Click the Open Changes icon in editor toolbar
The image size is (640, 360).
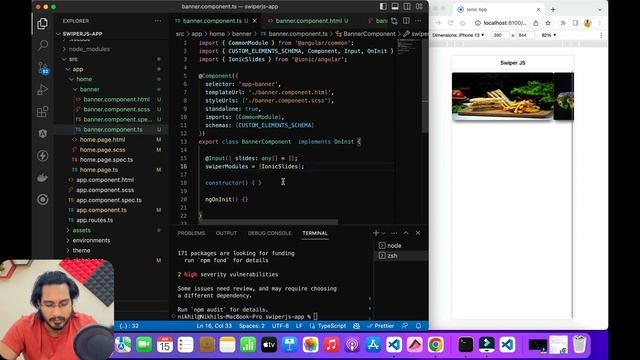394,21
